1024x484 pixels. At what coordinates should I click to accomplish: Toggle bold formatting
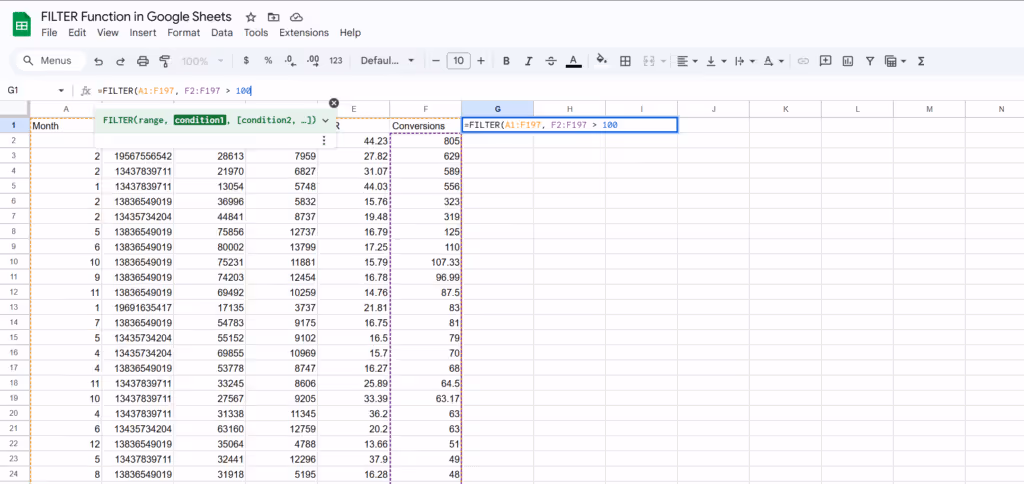(x=506, y=61)
